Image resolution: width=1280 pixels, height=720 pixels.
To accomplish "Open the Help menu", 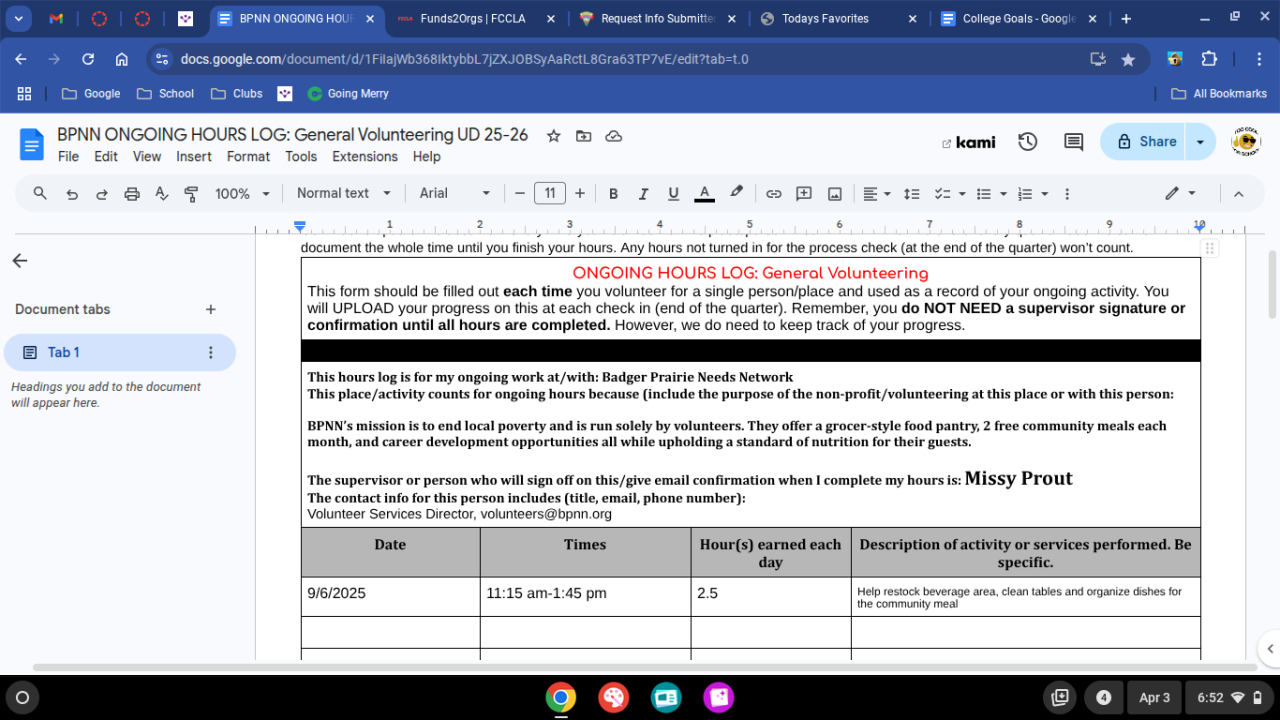I will [x=427, y=156].
